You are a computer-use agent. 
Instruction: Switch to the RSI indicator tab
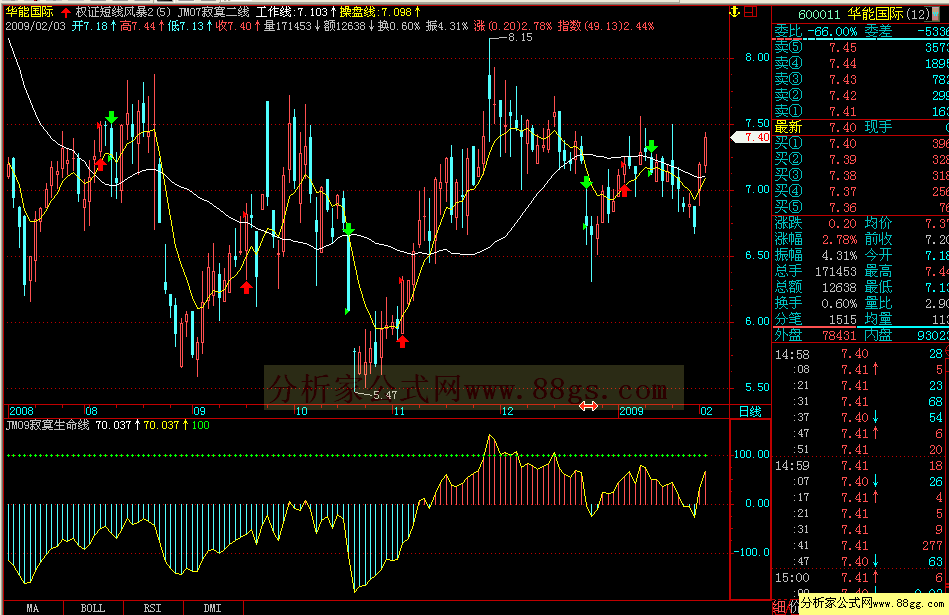153,608
